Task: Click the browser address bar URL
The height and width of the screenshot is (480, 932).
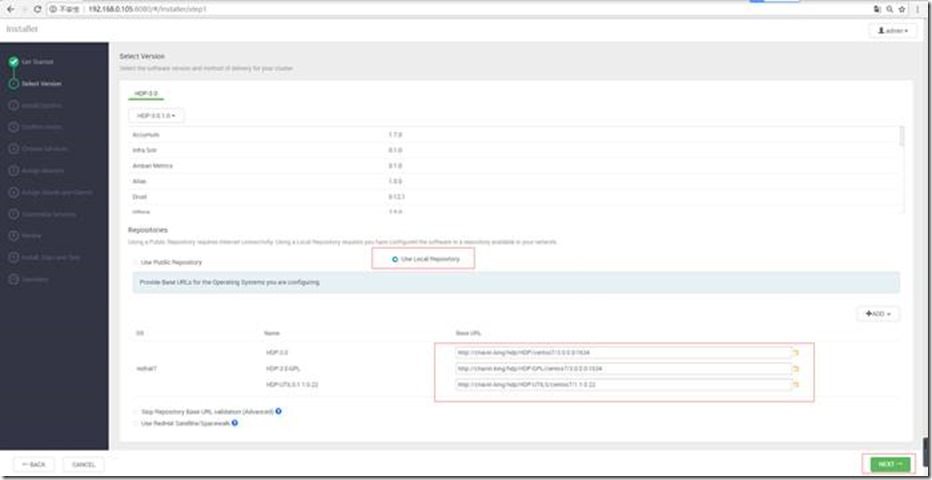Action: click(149, 10)
